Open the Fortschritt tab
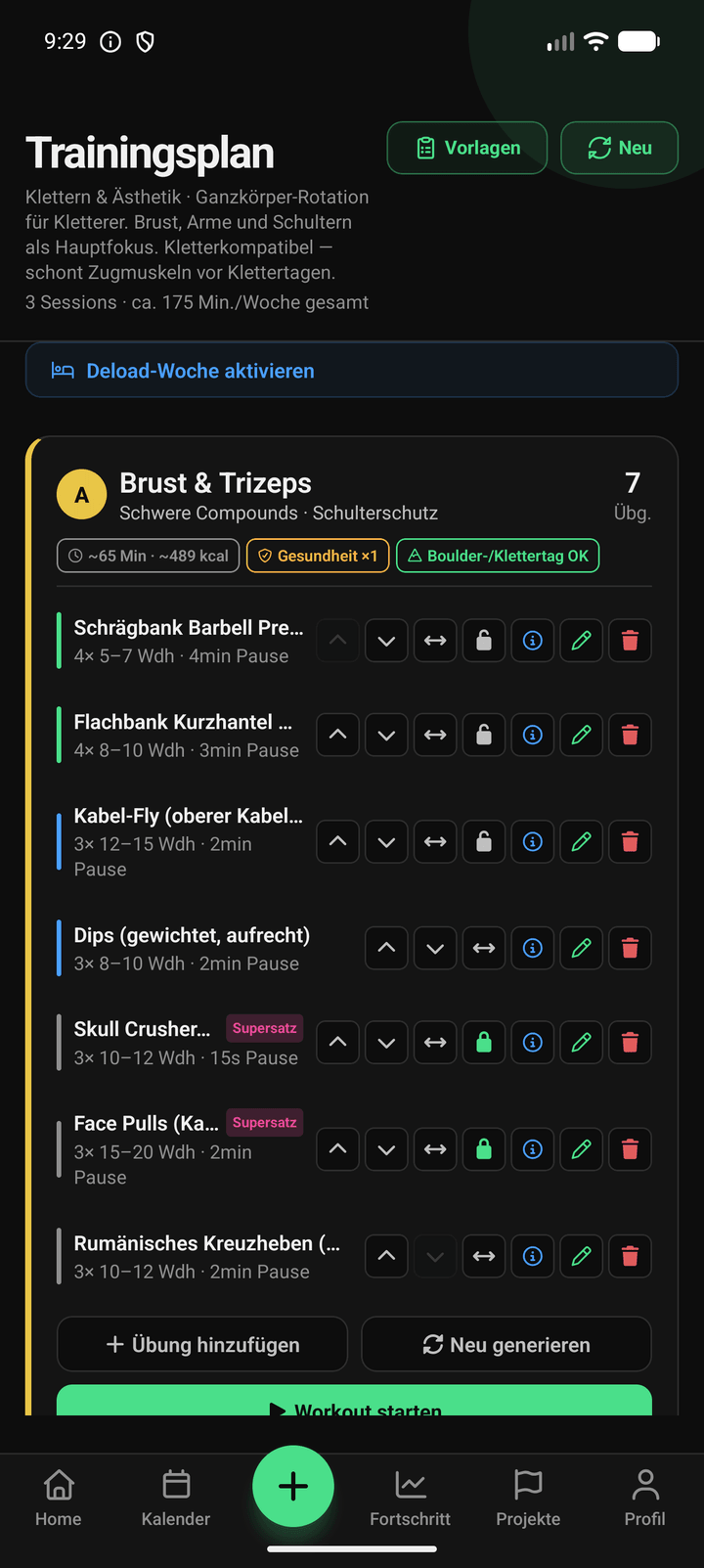 point(411,1499)
